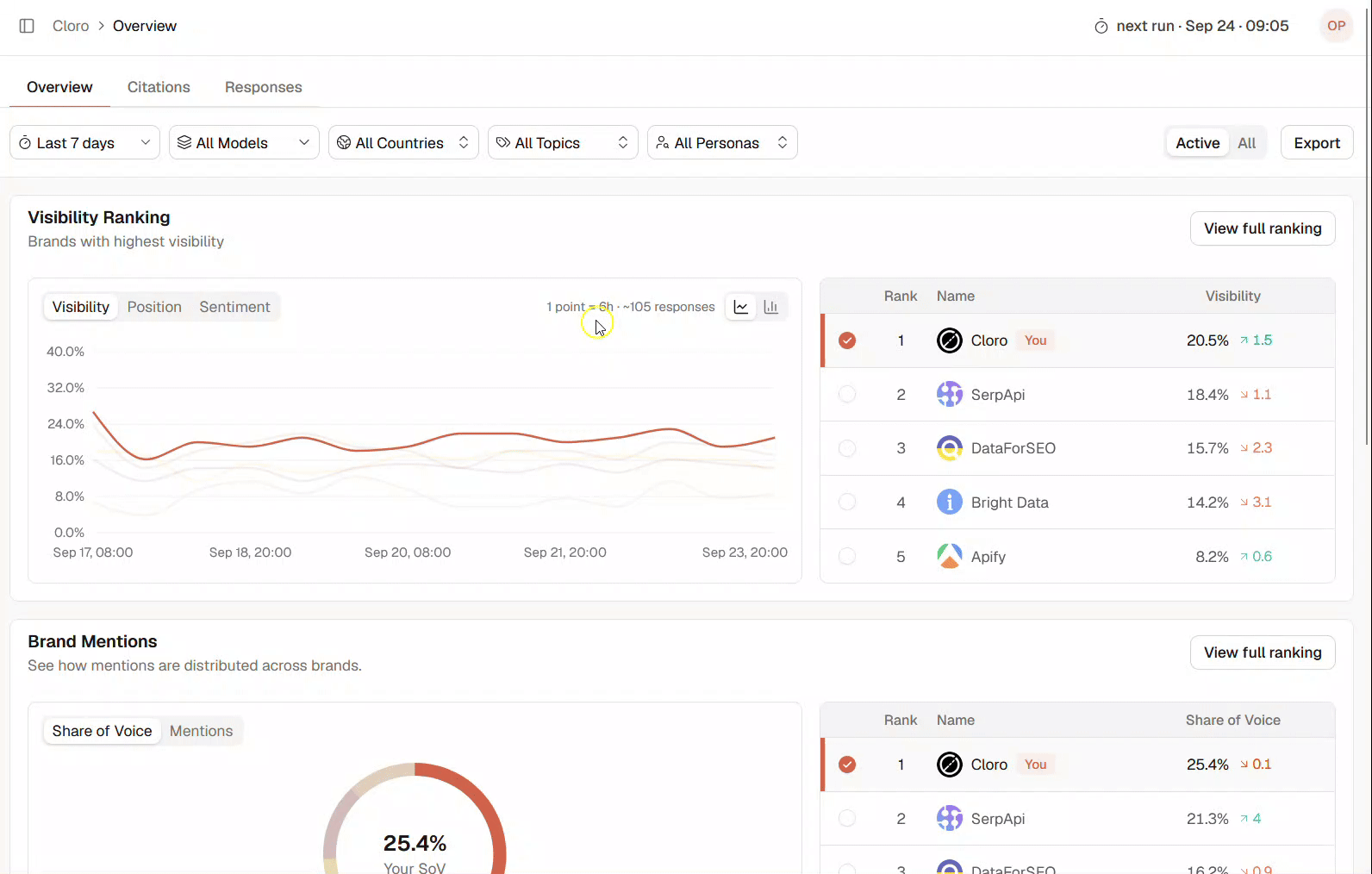Uncheck Cloro in Share of Voice table
Image resolution: width=1372 pixels, height=874 pixels.
(x=847, y=765)
